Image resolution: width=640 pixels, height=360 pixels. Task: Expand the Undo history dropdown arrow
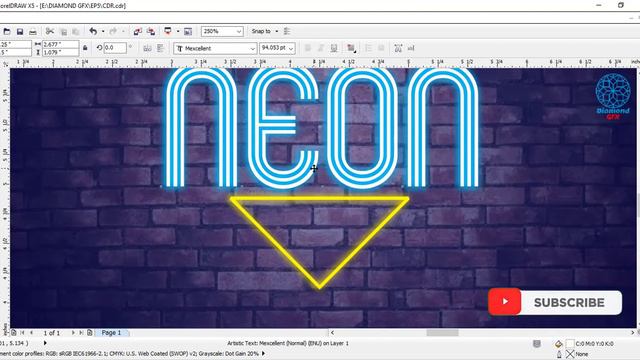(x=103, y=31)
